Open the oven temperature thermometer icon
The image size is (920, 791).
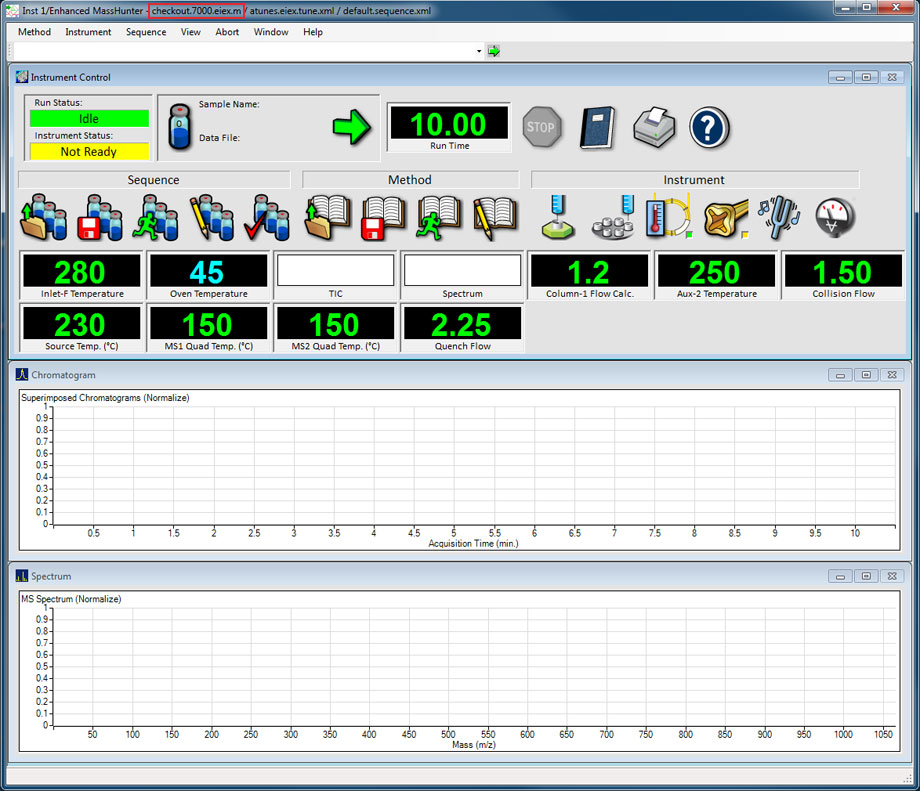point(668,217)
